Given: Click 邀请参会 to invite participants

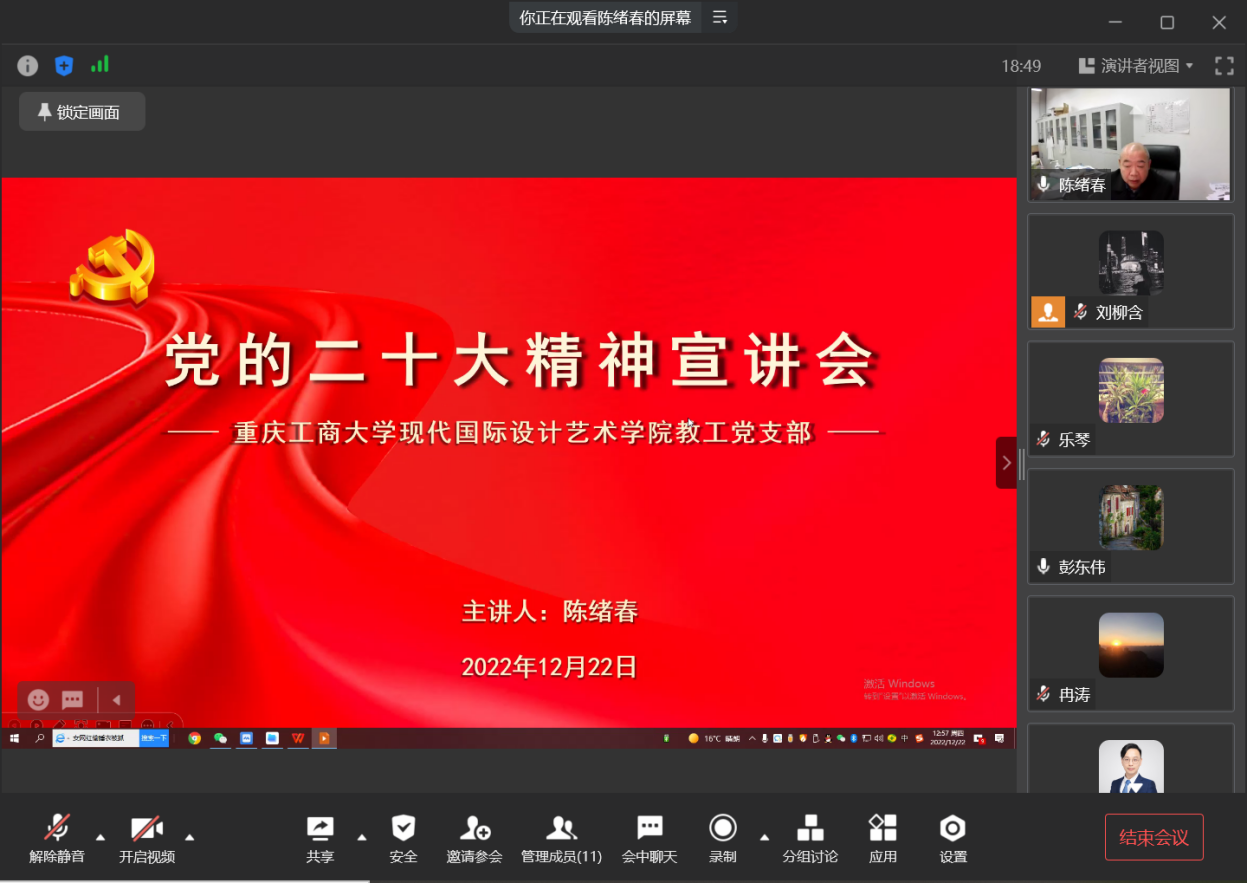Looking at the screenshot, I should coord(474,839).
